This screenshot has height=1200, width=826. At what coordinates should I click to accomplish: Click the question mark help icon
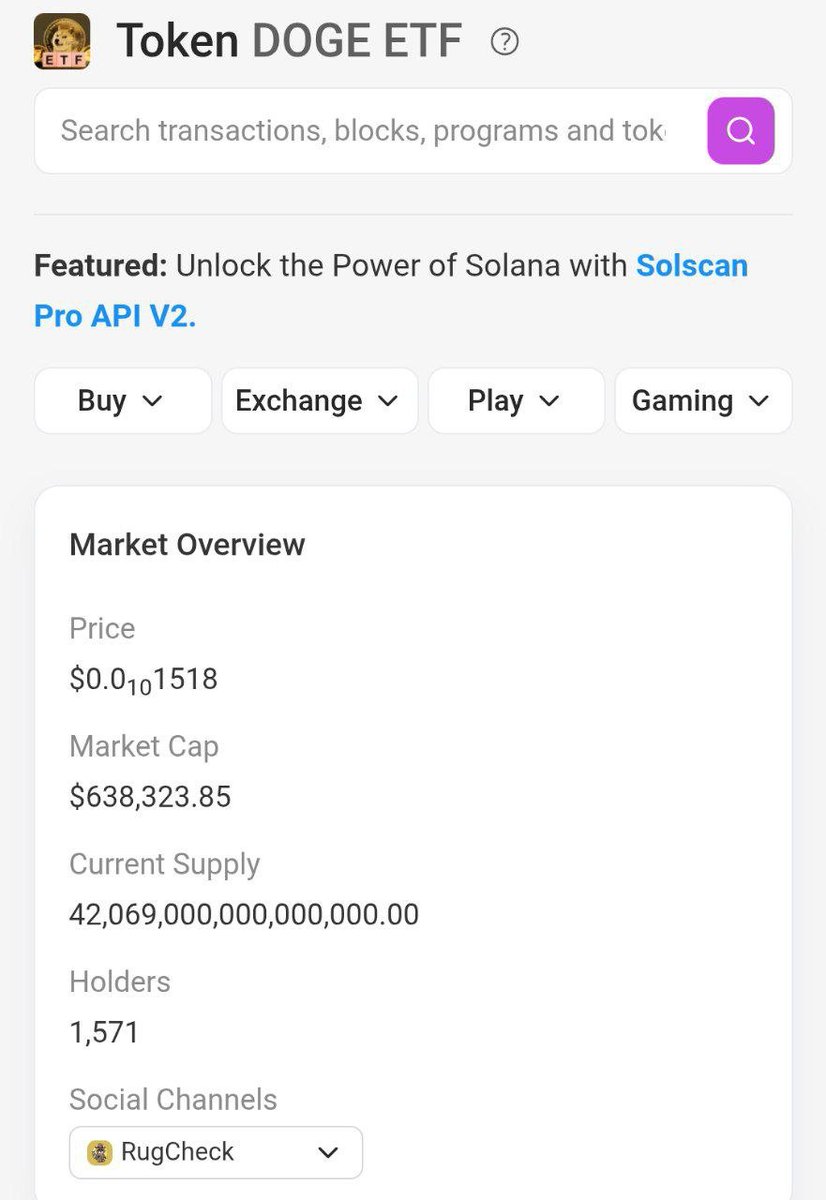(x=505, y=42)
